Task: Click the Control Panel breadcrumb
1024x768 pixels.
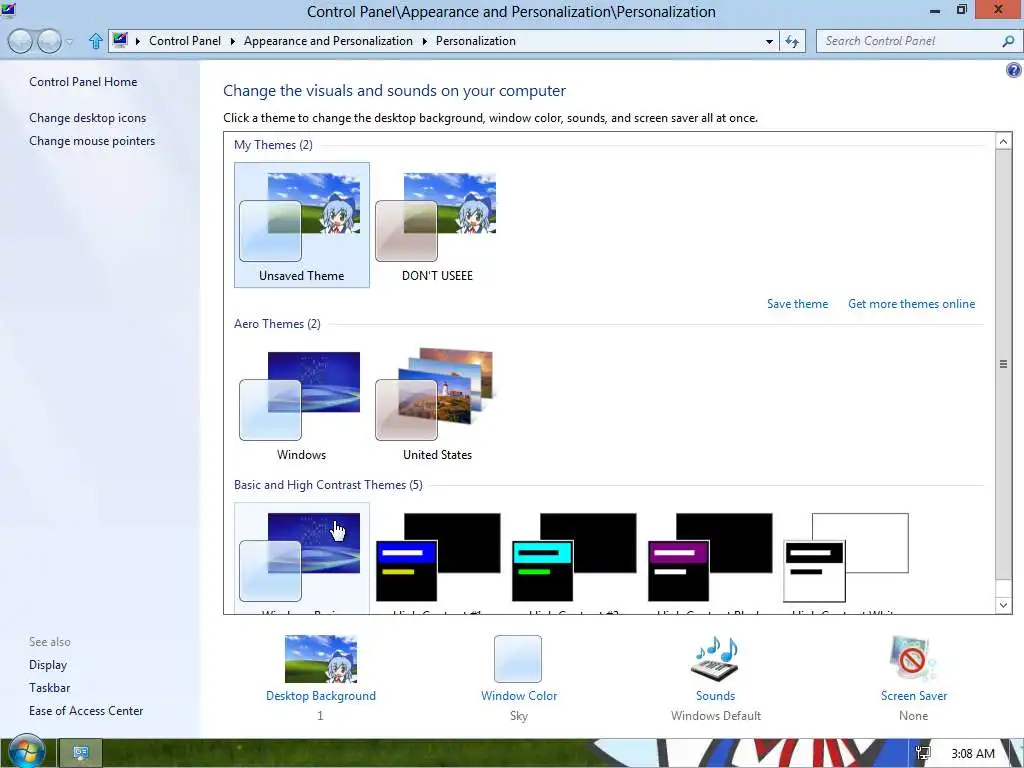Action: (x=185, y=40)
